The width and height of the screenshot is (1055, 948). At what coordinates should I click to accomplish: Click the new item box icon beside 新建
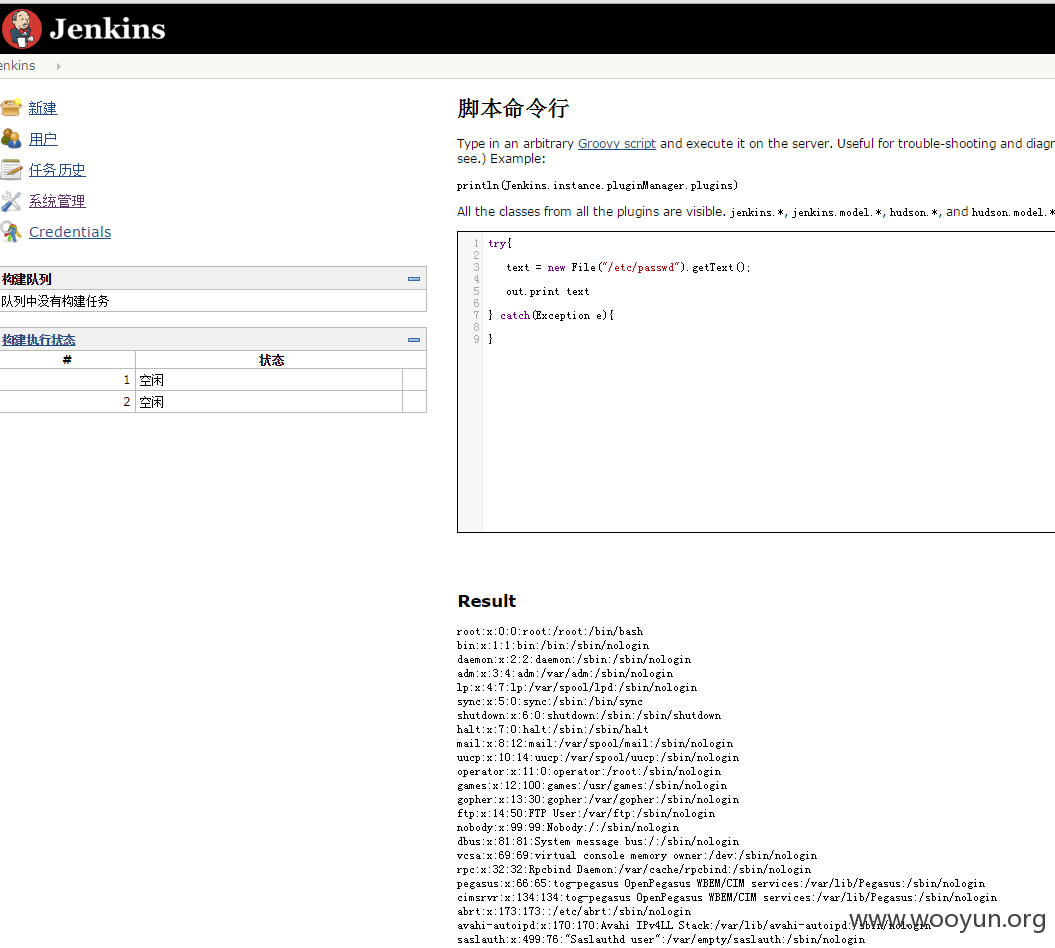coord(11,108)
